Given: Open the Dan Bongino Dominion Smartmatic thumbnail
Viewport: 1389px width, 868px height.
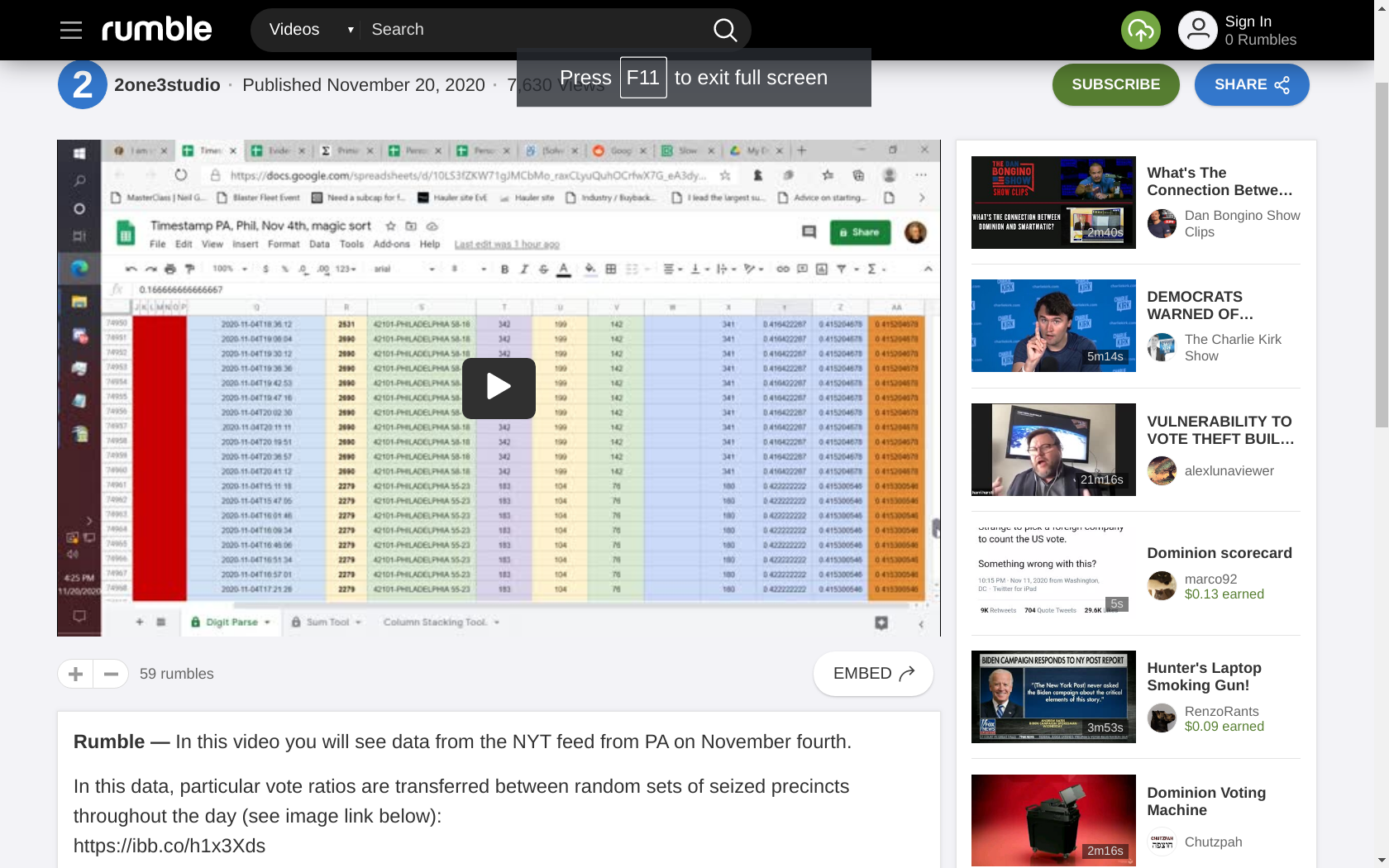Looking at the screenshot, I should [x=1053, y=203].
